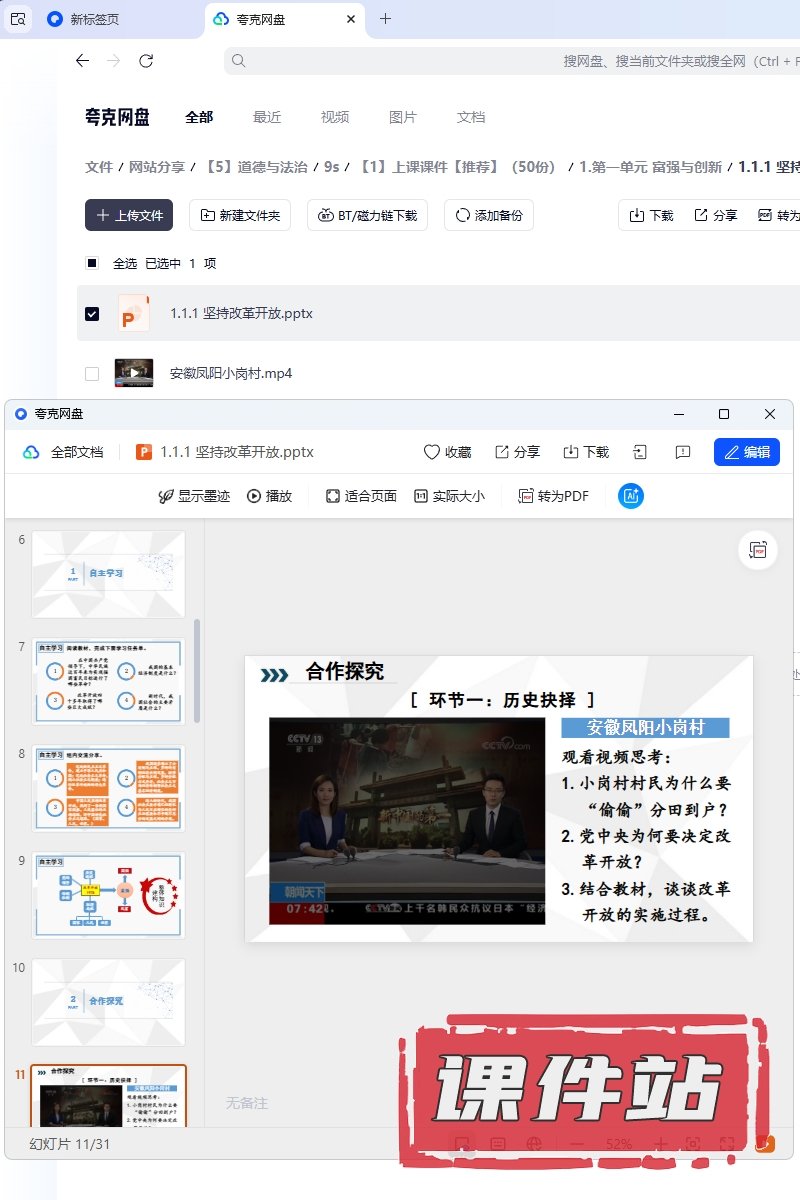The width and height of the screenshot is (800, 1200).
Task: Reload the page with the refresh icon
Action: (x=146, y=61)
